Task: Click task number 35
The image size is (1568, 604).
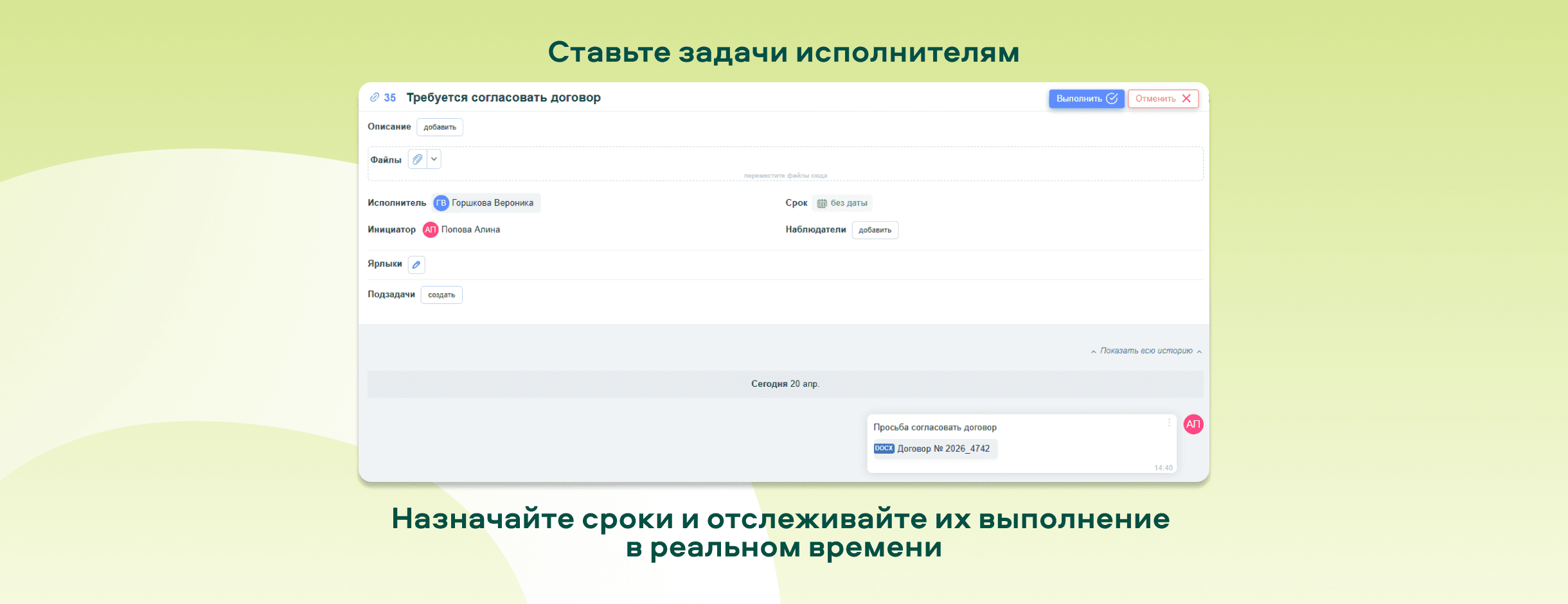Action: pyautogui.click(x=390, y=98)
